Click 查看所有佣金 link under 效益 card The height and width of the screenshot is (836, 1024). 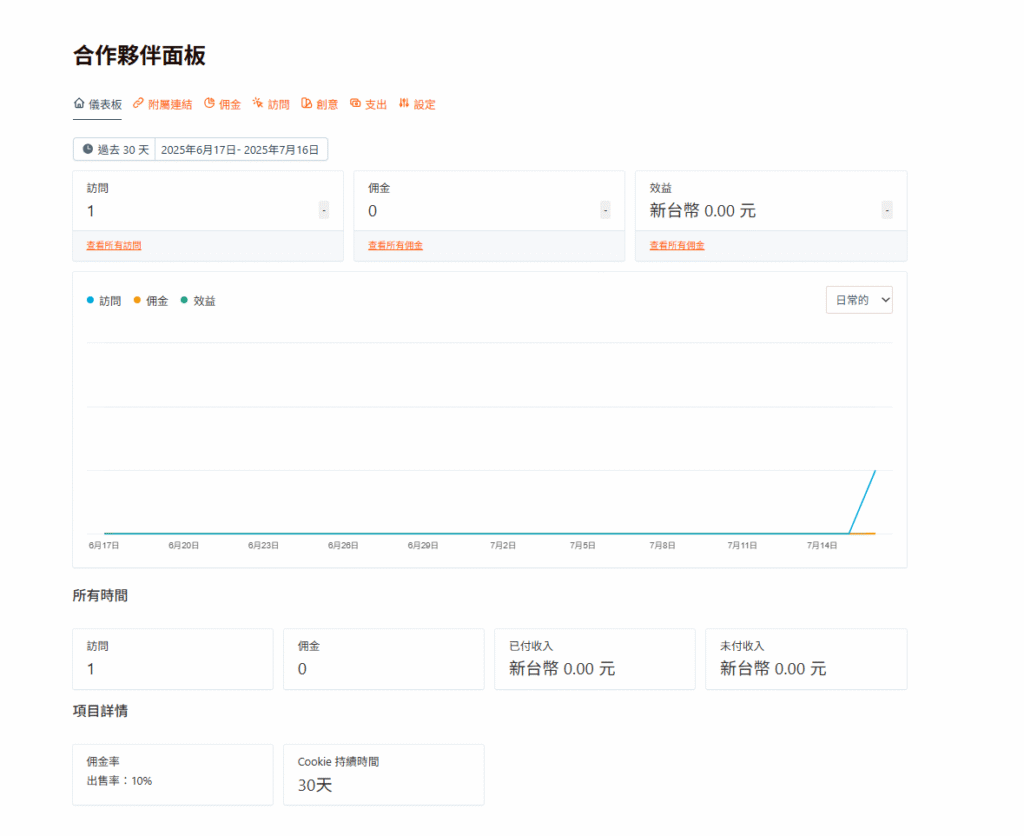(676, 245)
